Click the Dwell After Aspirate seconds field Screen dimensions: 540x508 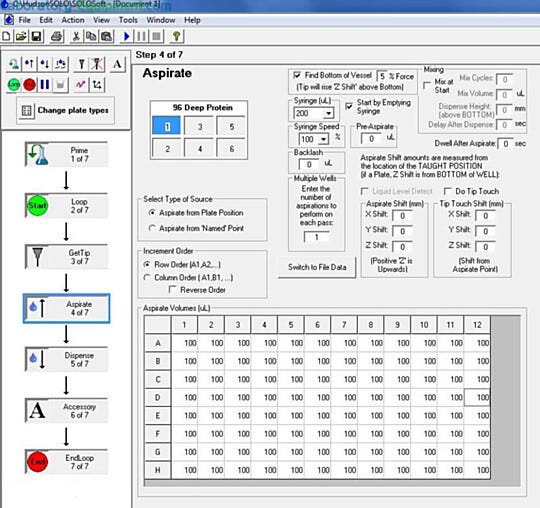pos(505,143)
